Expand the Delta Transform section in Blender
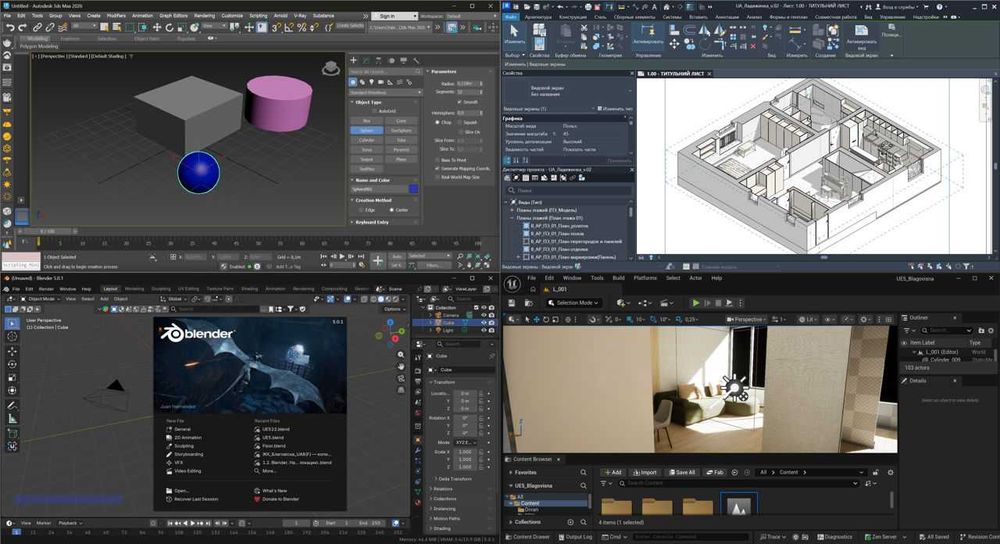This screenshot has width=1000, height=544. click(x=455, y=478)
